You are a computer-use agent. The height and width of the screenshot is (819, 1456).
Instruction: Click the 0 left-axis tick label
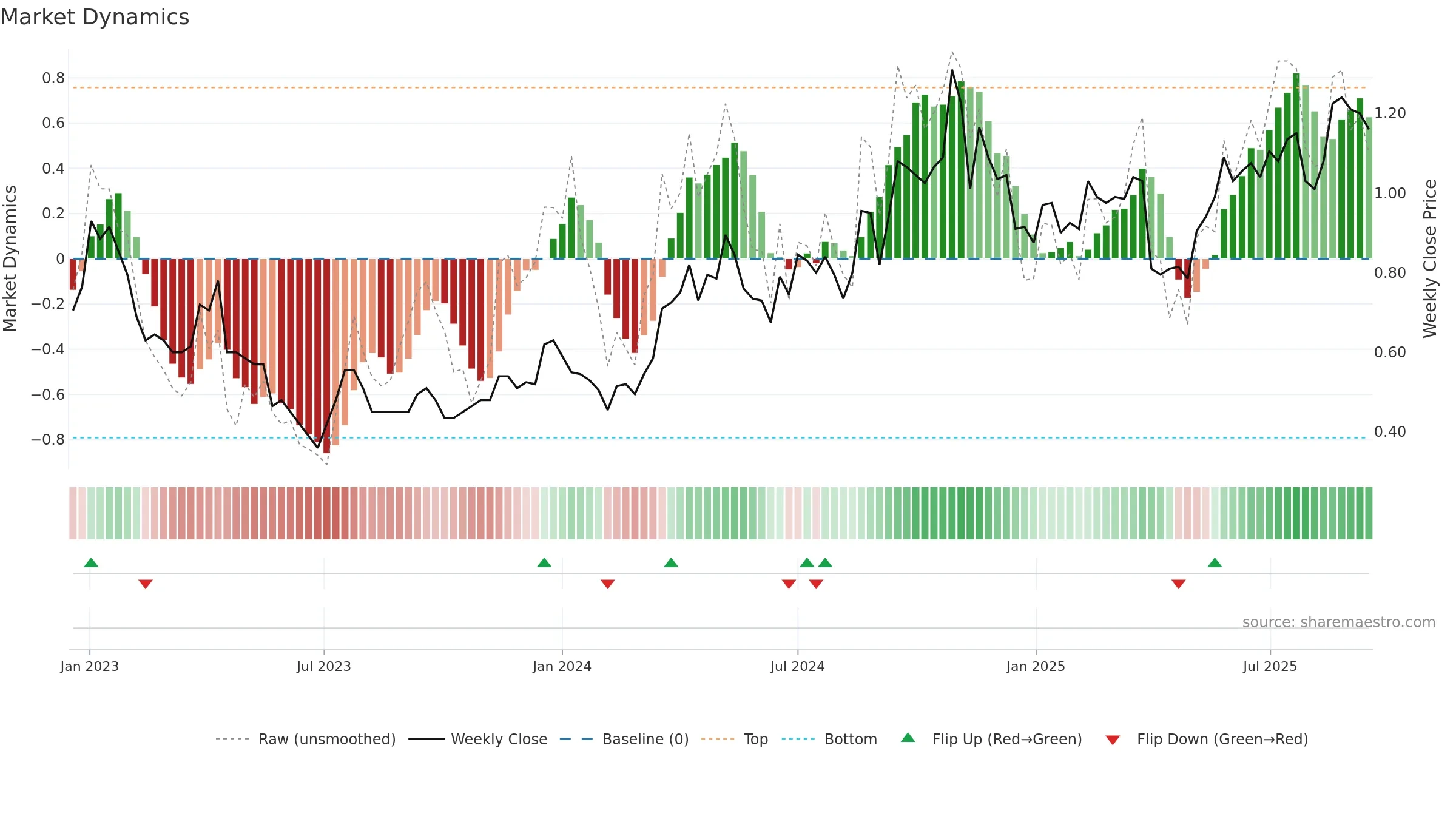click(x=60, y=259)
